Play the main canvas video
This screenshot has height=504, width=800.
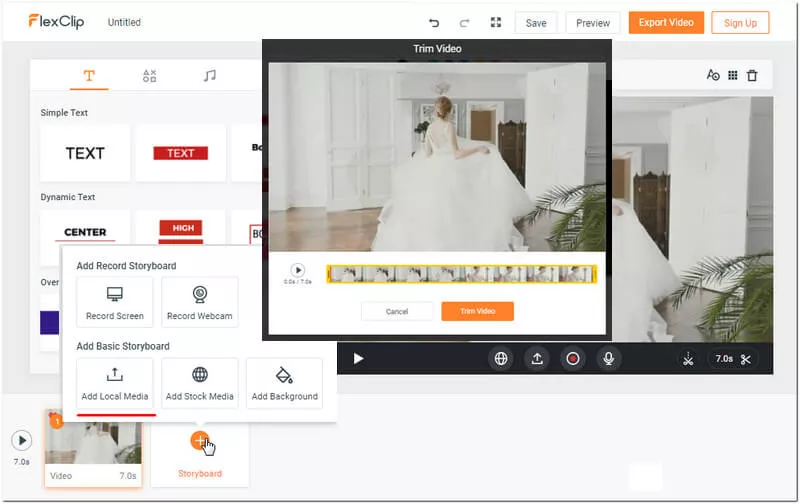point(359,359)
